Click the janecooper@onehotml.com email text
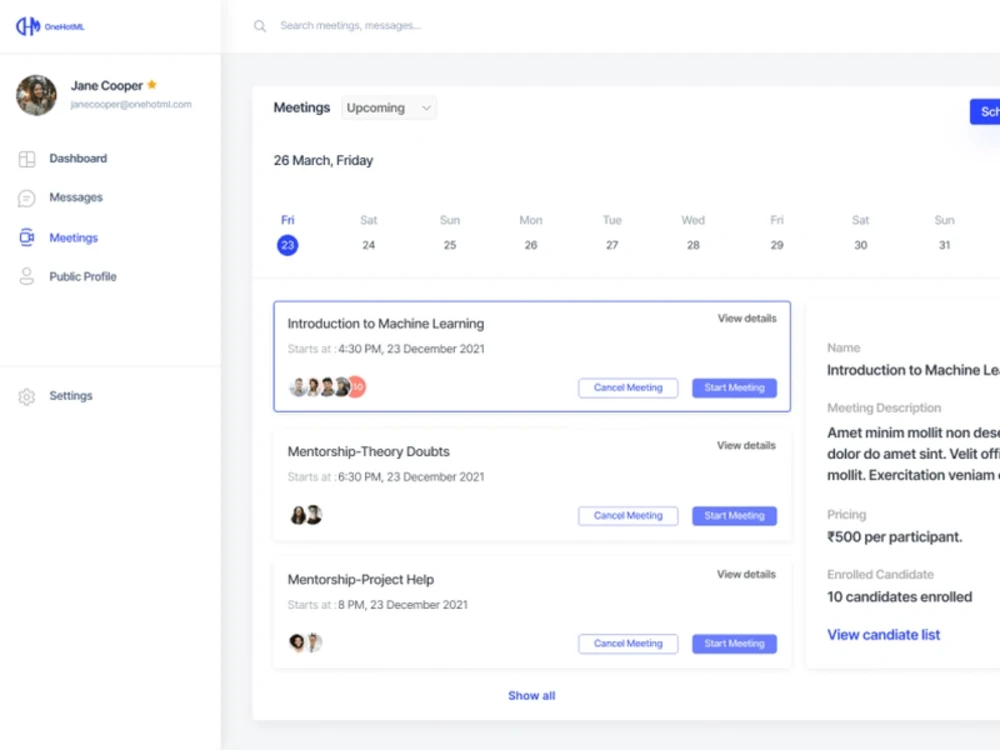Viewport: 1000px width, 750px height. [131, 104]
